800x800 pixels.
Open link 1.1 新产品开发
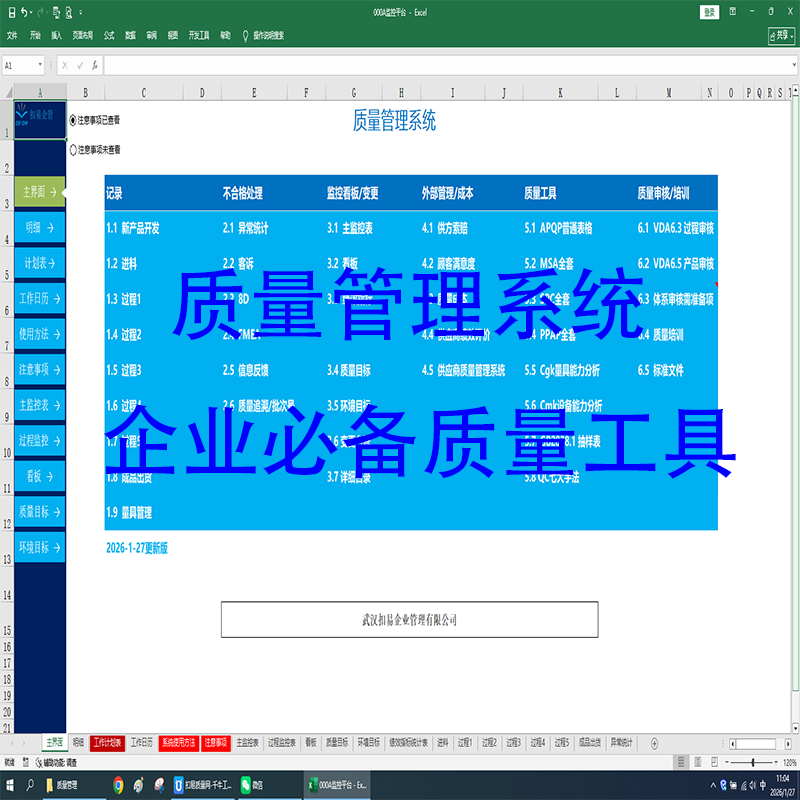(133, 228)
